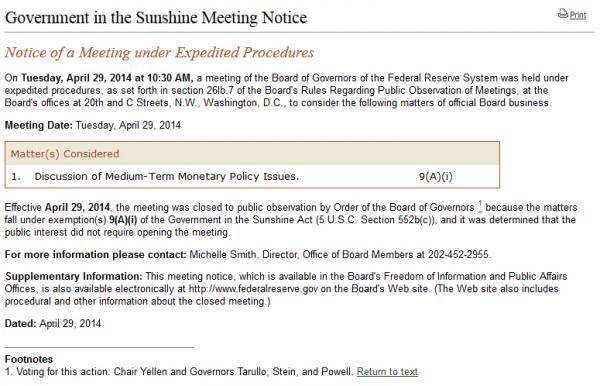The width and height of the screenshot is (600, 386).
Task: Click the Dated: April 29, 2014 line
Action: click(x=53, y=323)
